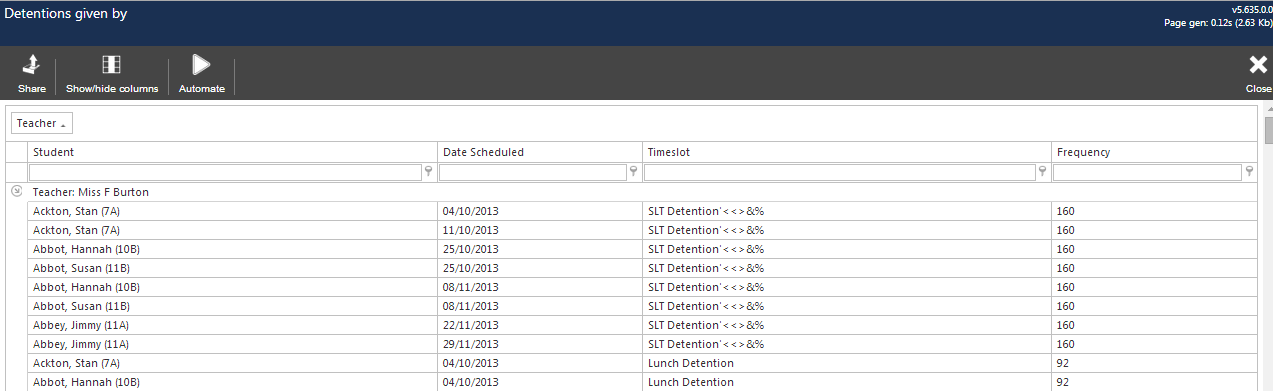Focus the Student filter text box
This screenshot has width=1273, height=391.
[x=226, y=172]
